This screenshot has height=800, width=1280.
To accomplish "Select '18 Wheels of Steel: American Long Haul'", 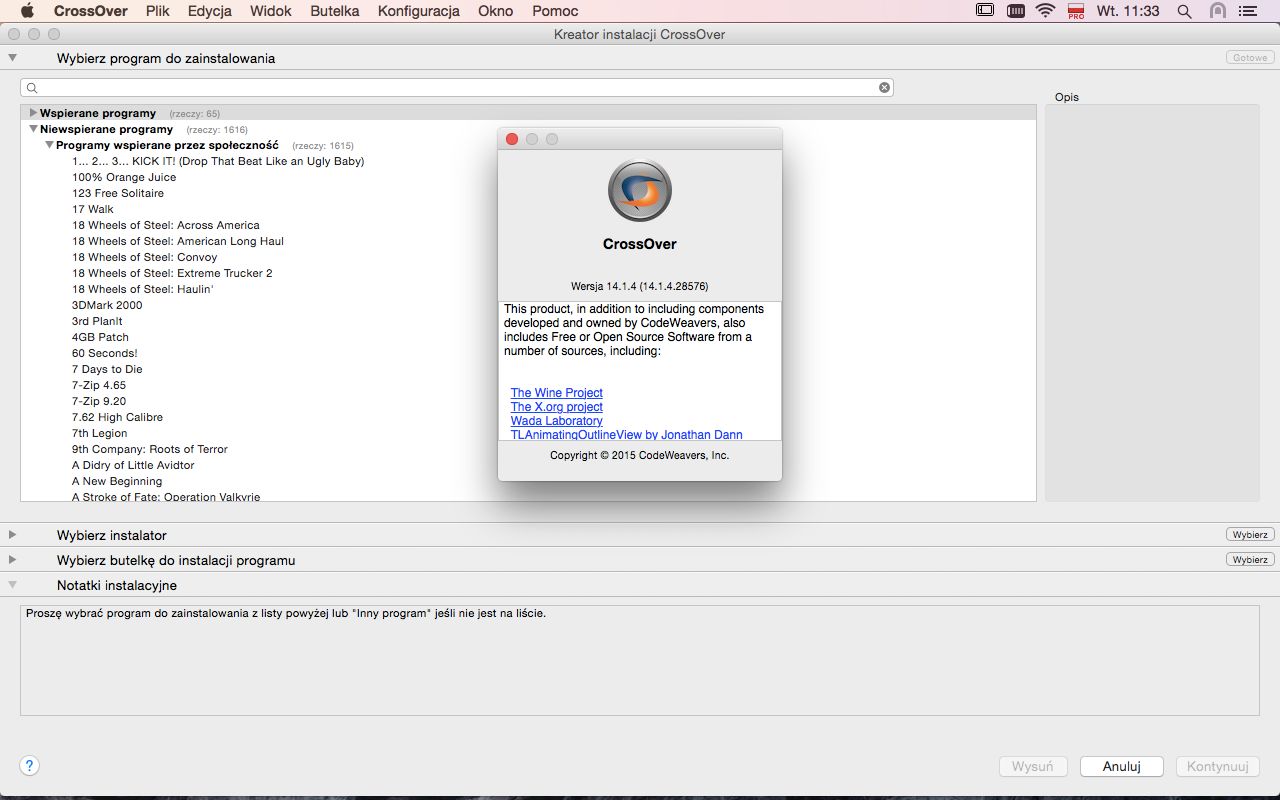I will (x=178, y=241).
